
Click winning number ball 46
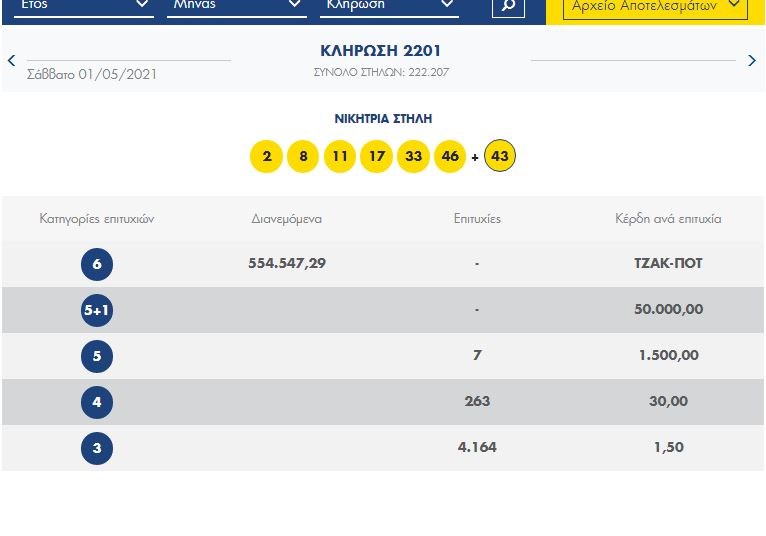(450, 157)
